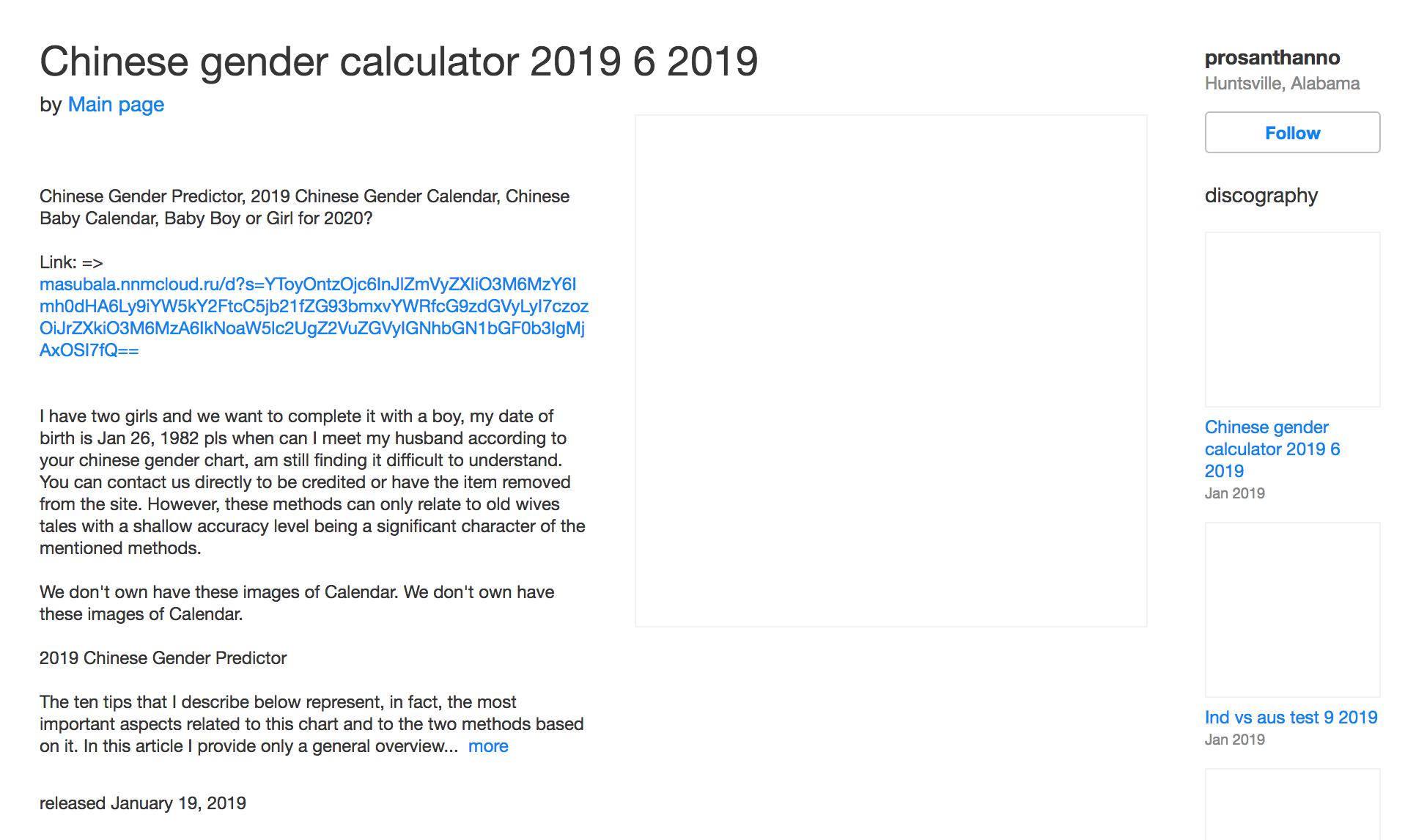Click the Jan 2019 date under Ind vs aus
This screenshot has height=840, width=1416.
click(x=1234, y=740)
